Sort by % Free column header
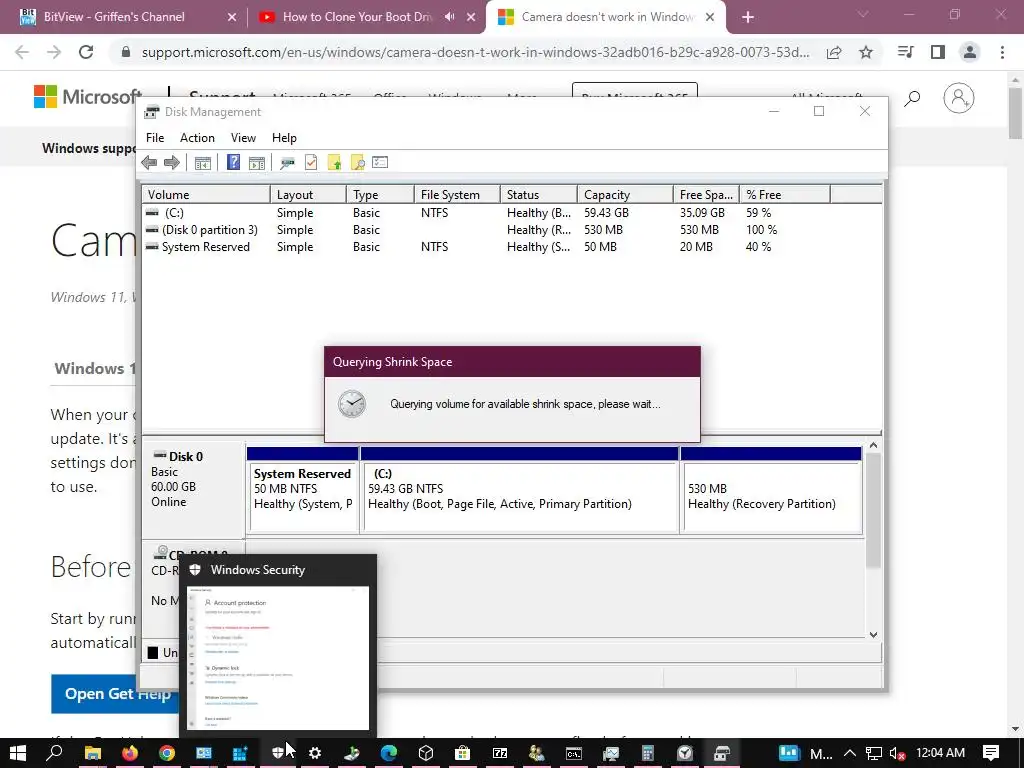Viewport: 1024px width, 768px height. (x=785, y=195)
